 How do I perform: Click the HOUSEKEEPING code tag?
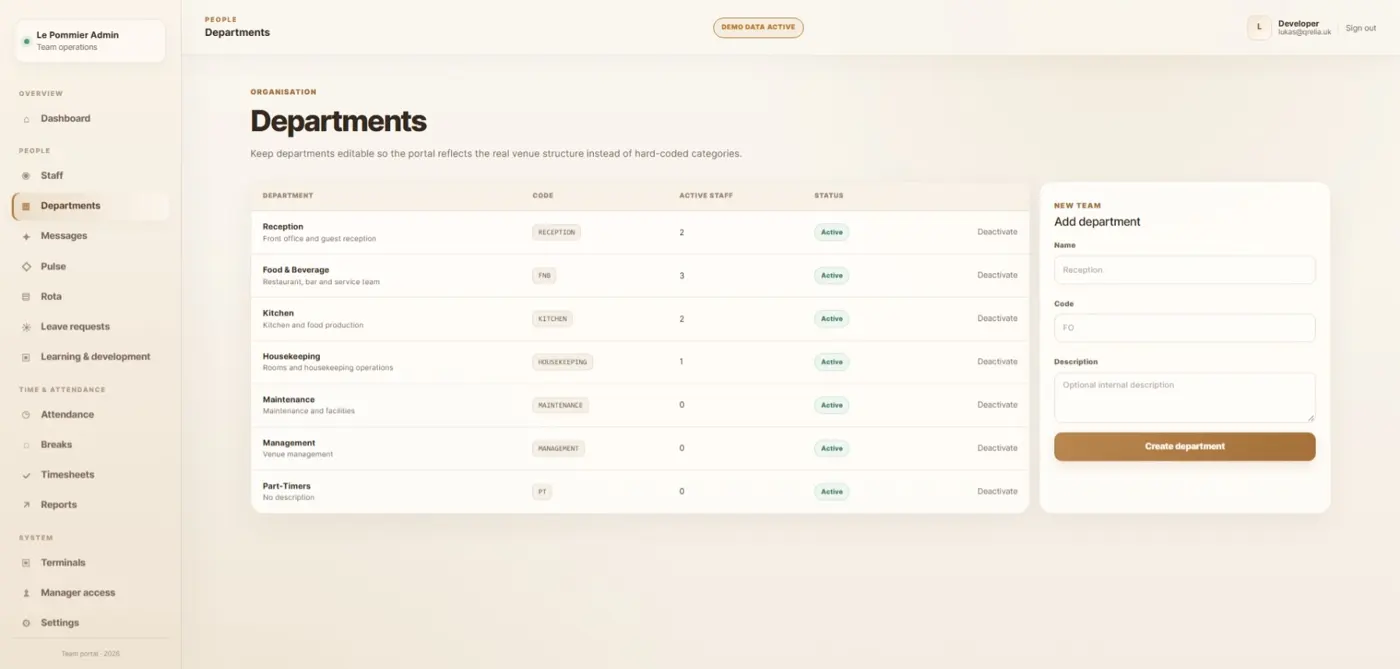coord(562,362)
